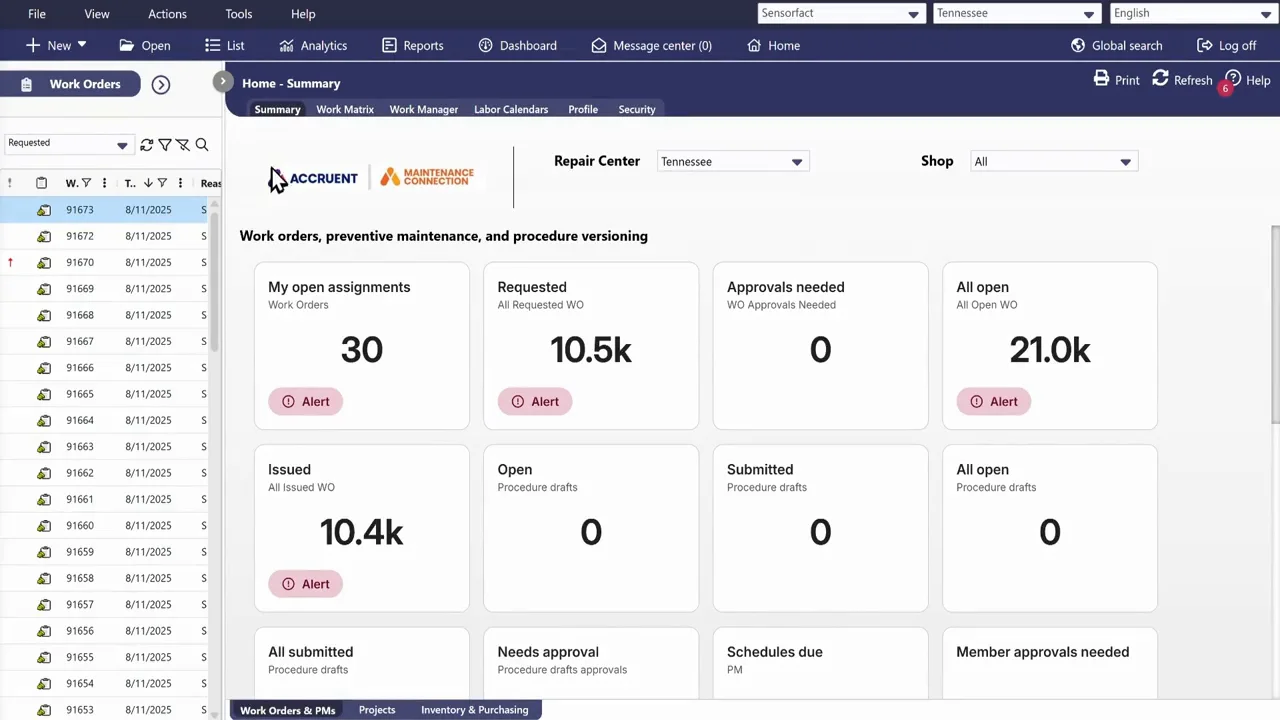Switch to the Inventory & Purchasing tab
Screen dimensions: 1280x720
click(x=474, y=710)
